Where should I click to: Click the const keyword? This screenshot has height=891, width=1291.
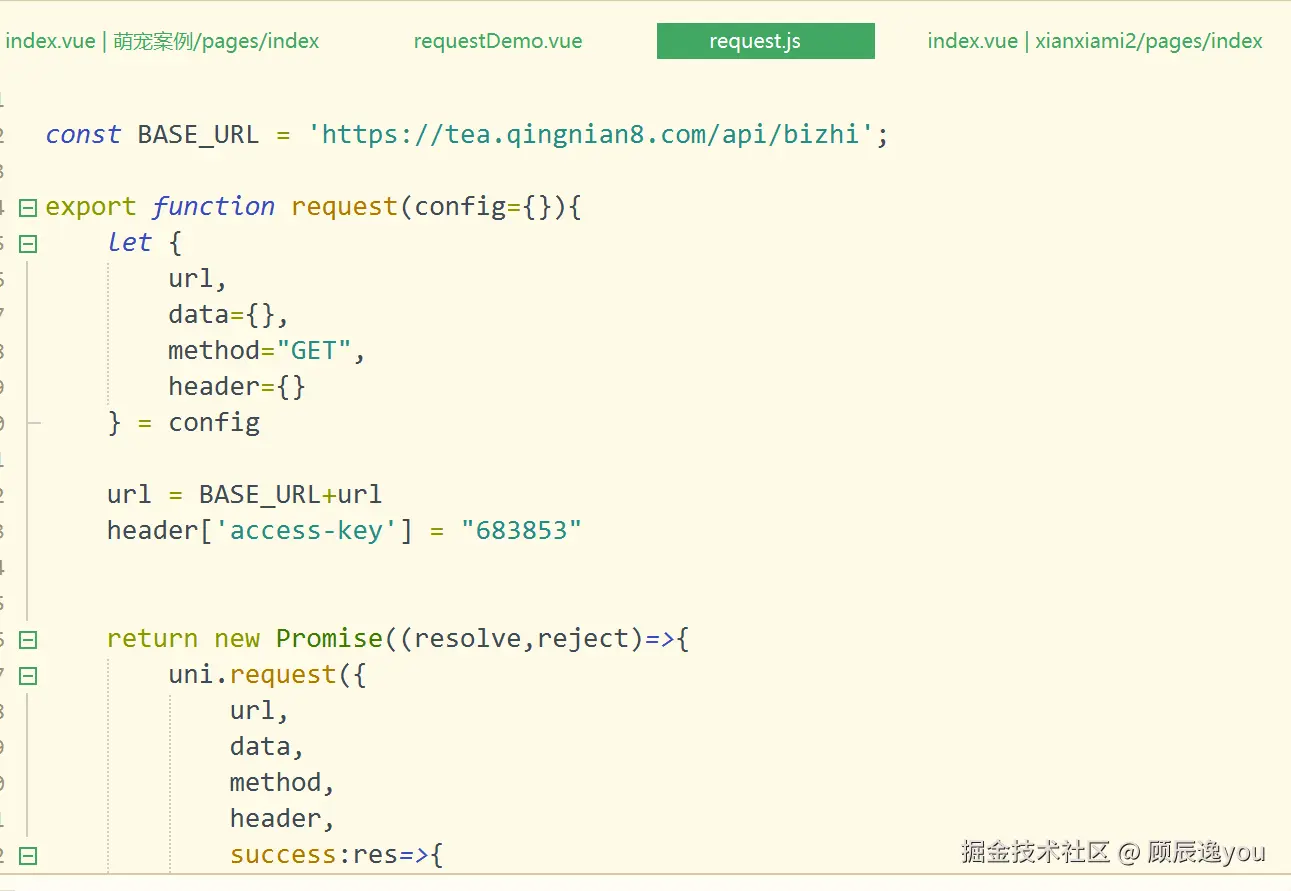coord(84,134)
